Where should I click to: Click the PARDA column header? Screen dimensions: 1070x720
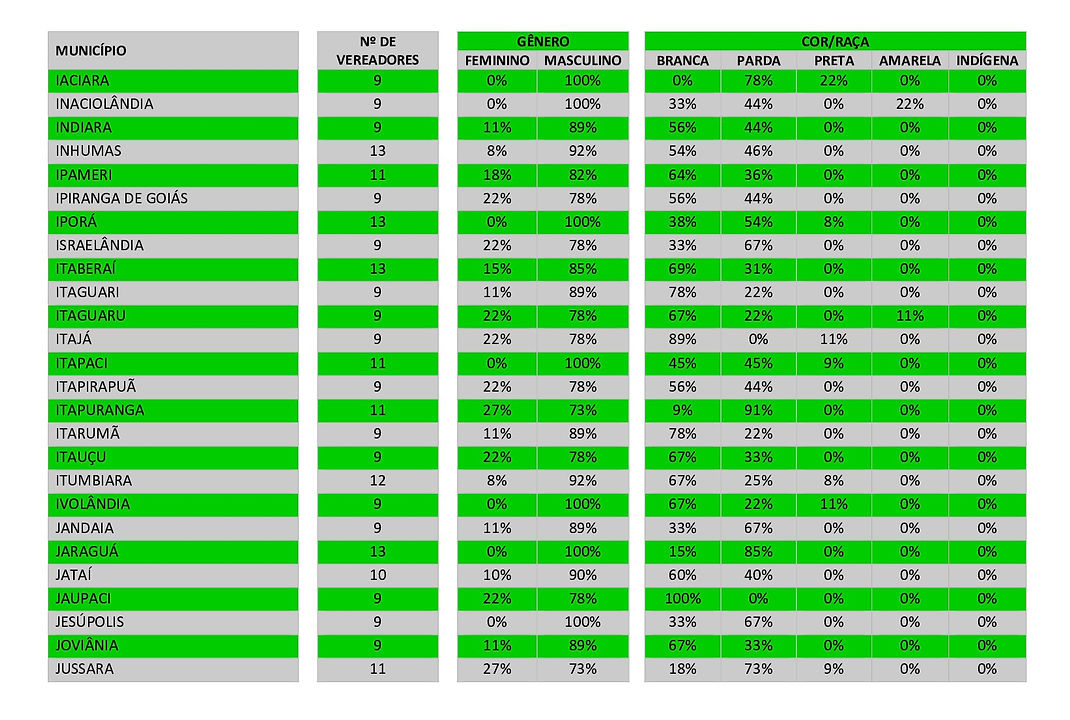pyautogui.click(x=758, y=60)
